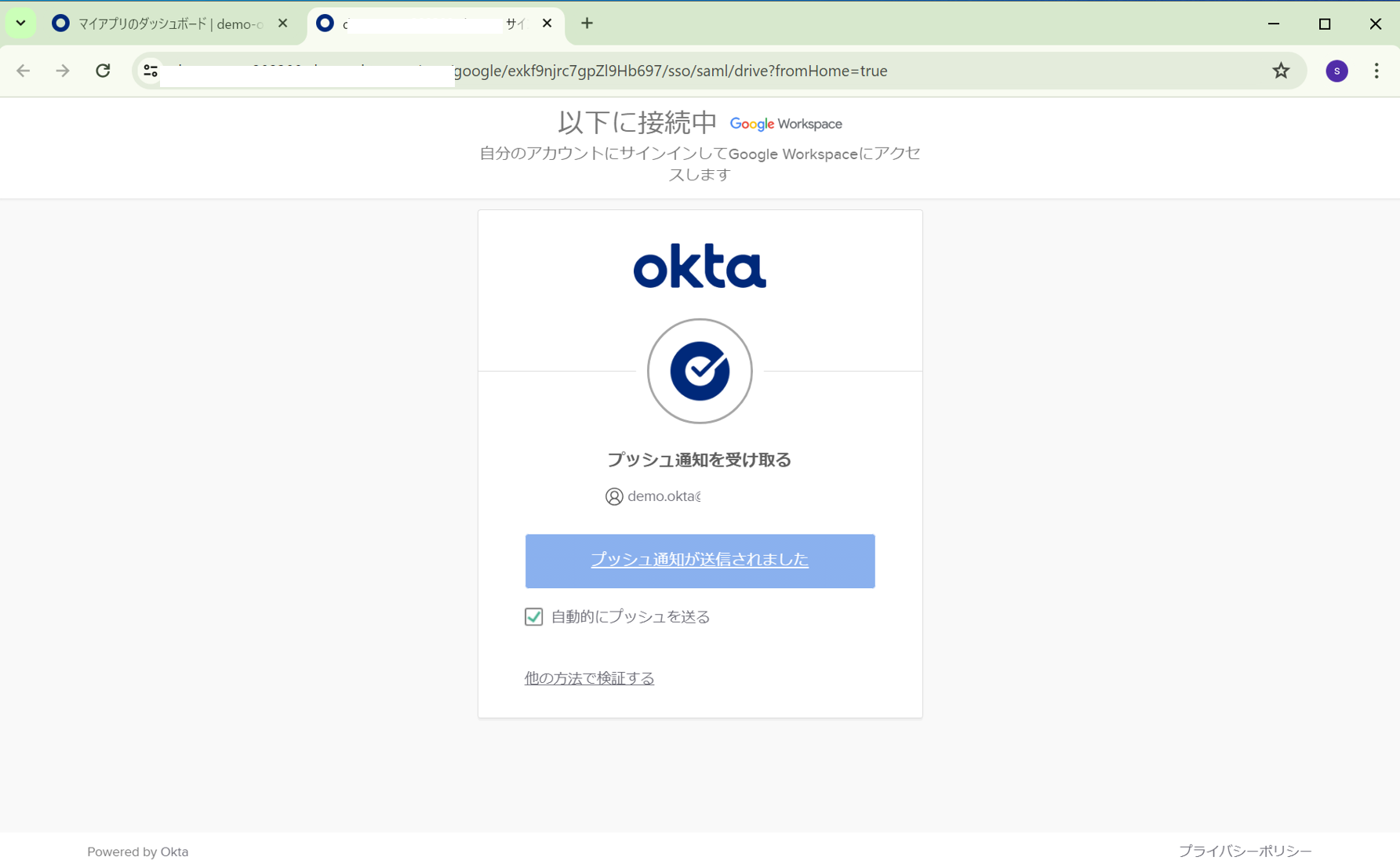
Task: Close the マイアプリのダッシュボード tab
Action: coord(283,24)
